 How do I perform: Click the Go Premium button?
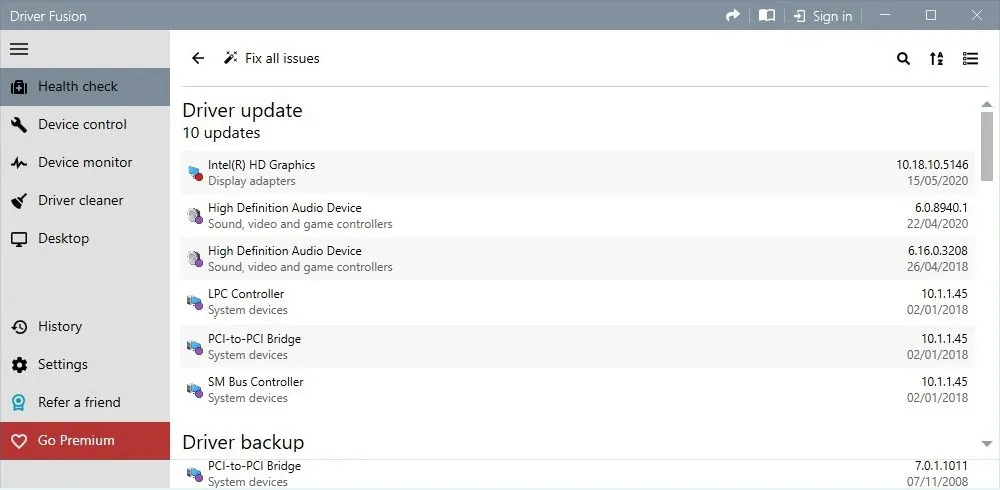coord(76,441)
